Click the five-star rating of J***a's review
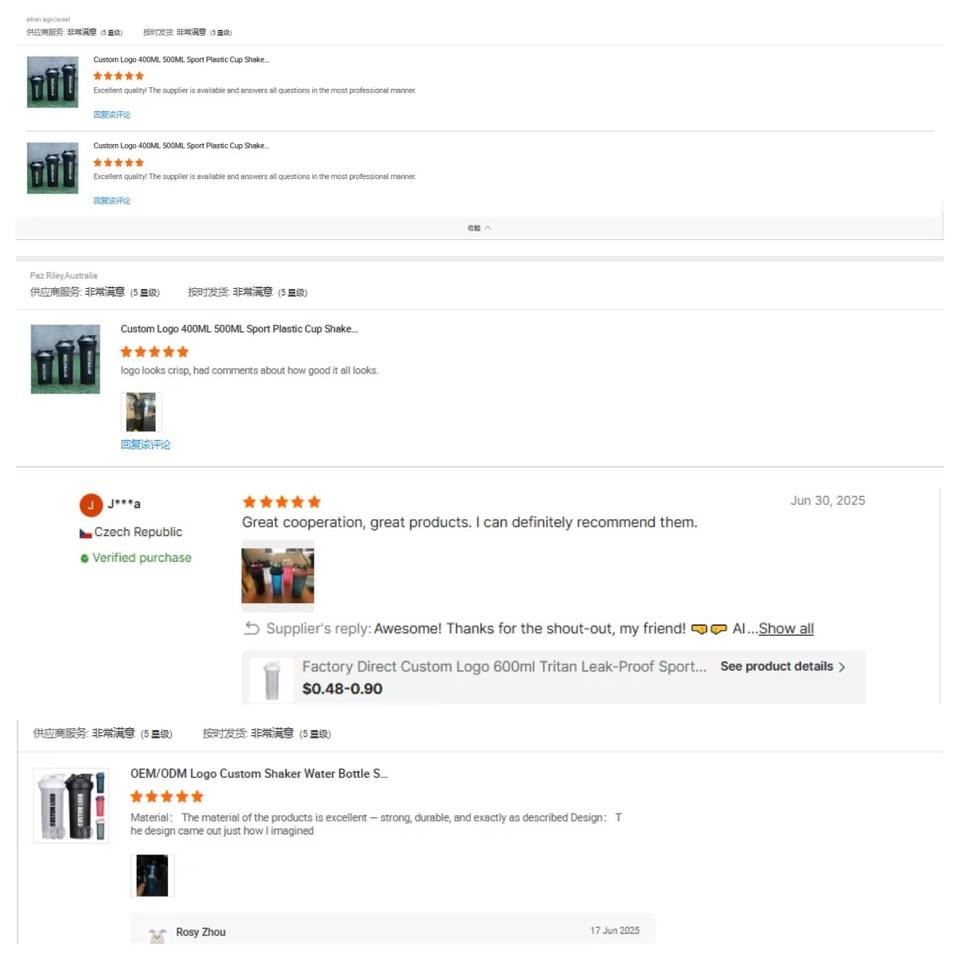This screenshot has width=960, height=960. (x=282, y=502)
